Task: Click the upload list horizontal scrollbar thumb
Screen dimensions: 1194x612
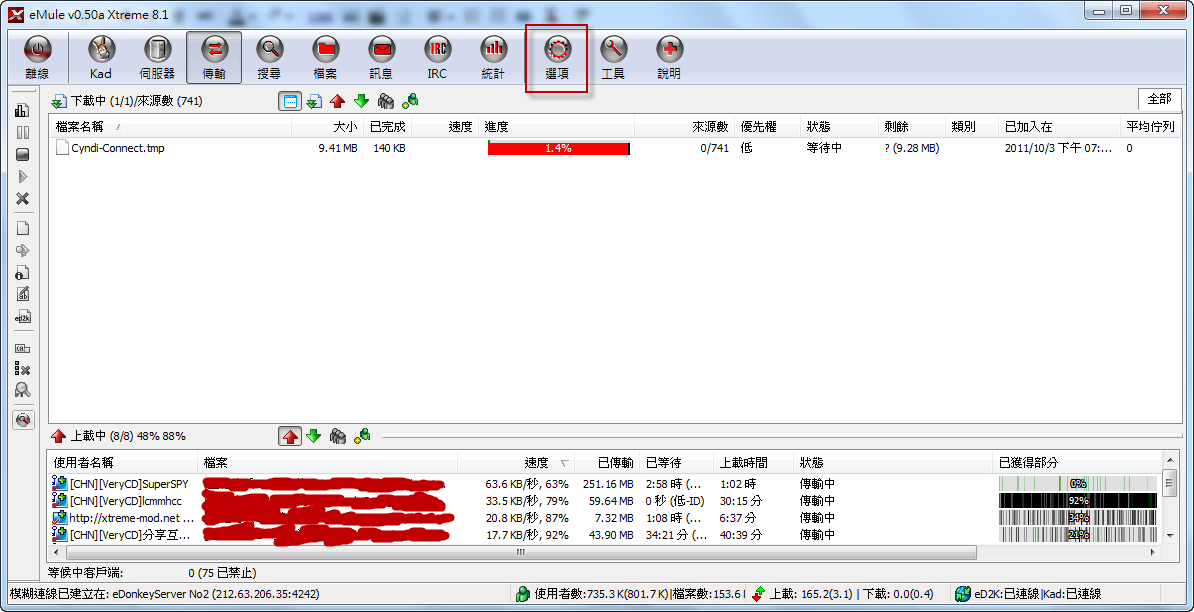Action: (520, 553)
